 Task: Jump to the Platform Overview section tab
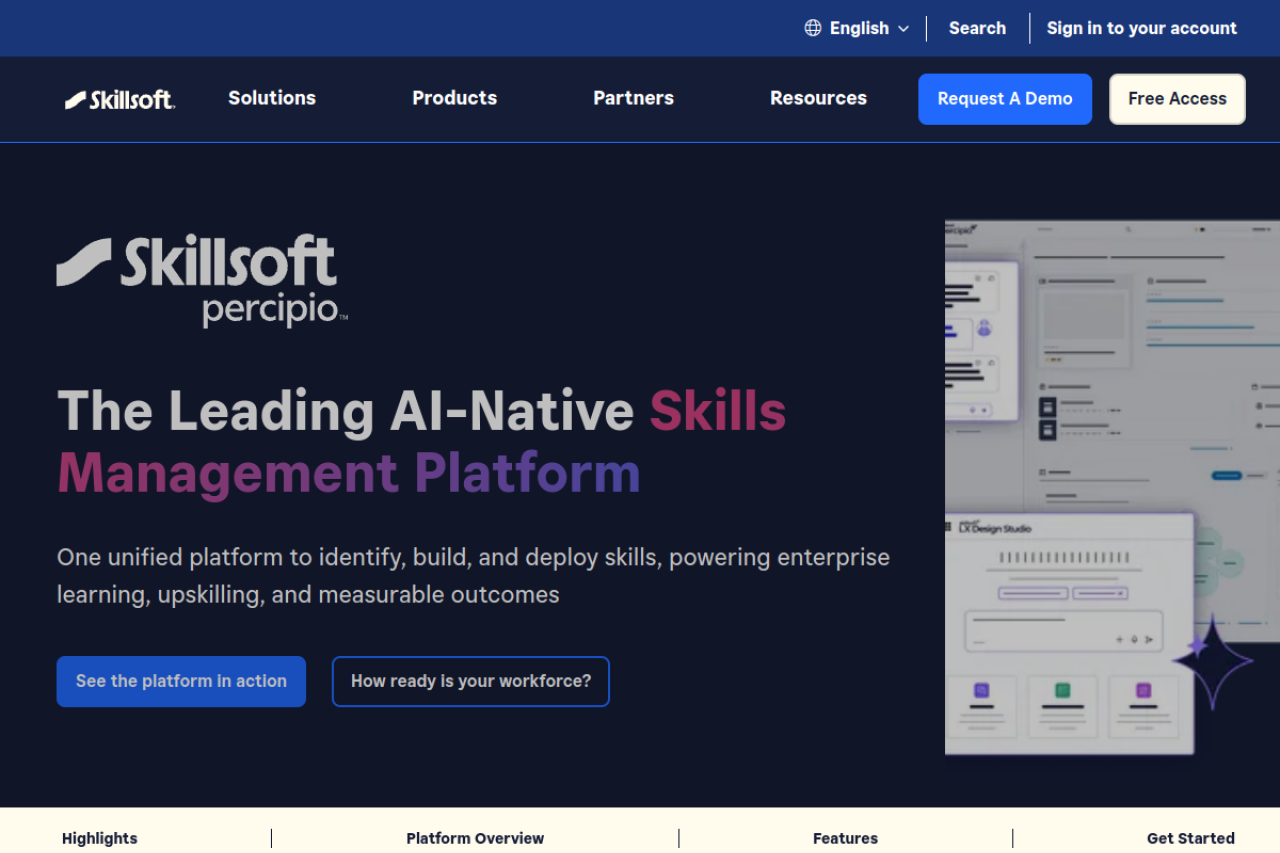pyautogui.click(x=475, y=838)
